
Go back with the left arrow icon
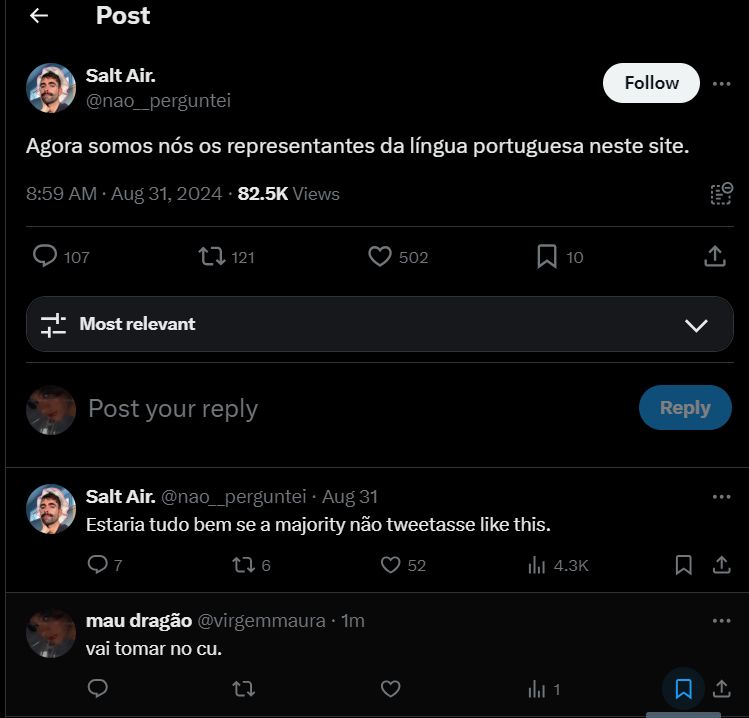tap(39, 16)
